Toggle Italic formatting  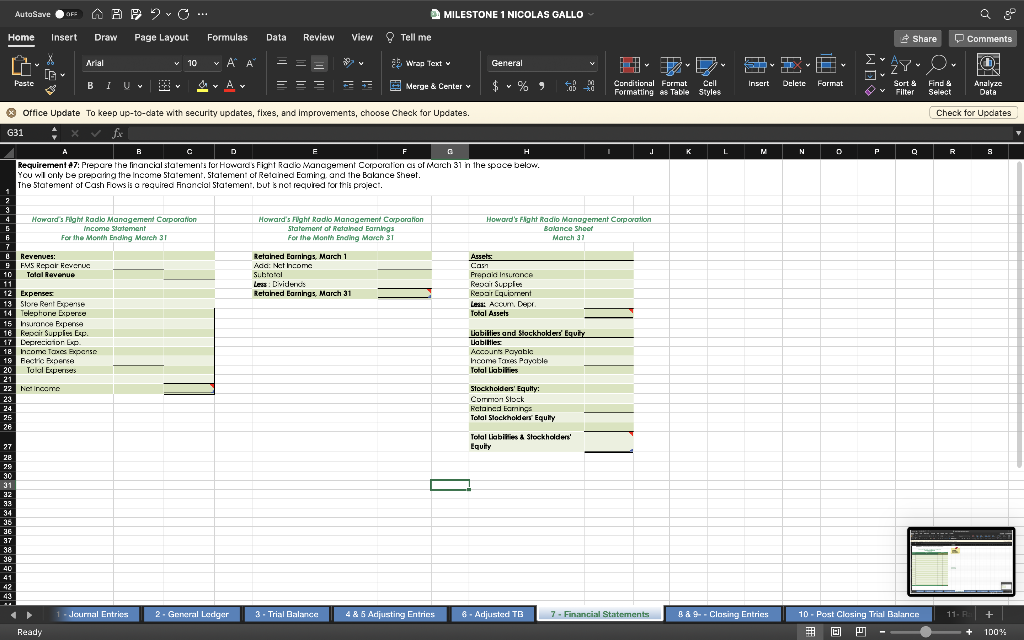pos(108,86)
